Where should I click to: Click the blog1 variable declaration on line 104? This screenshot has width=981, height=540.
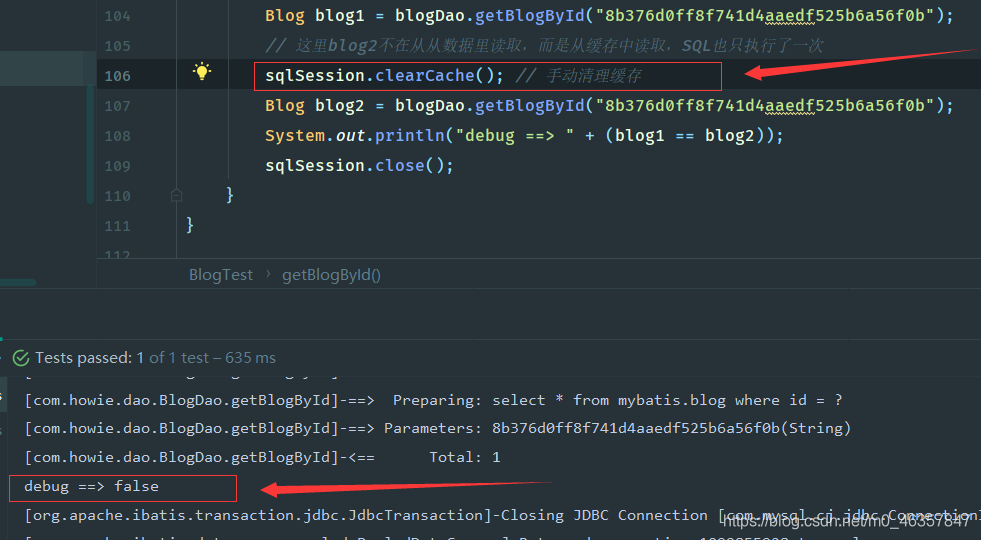click(x=339, y=16)
